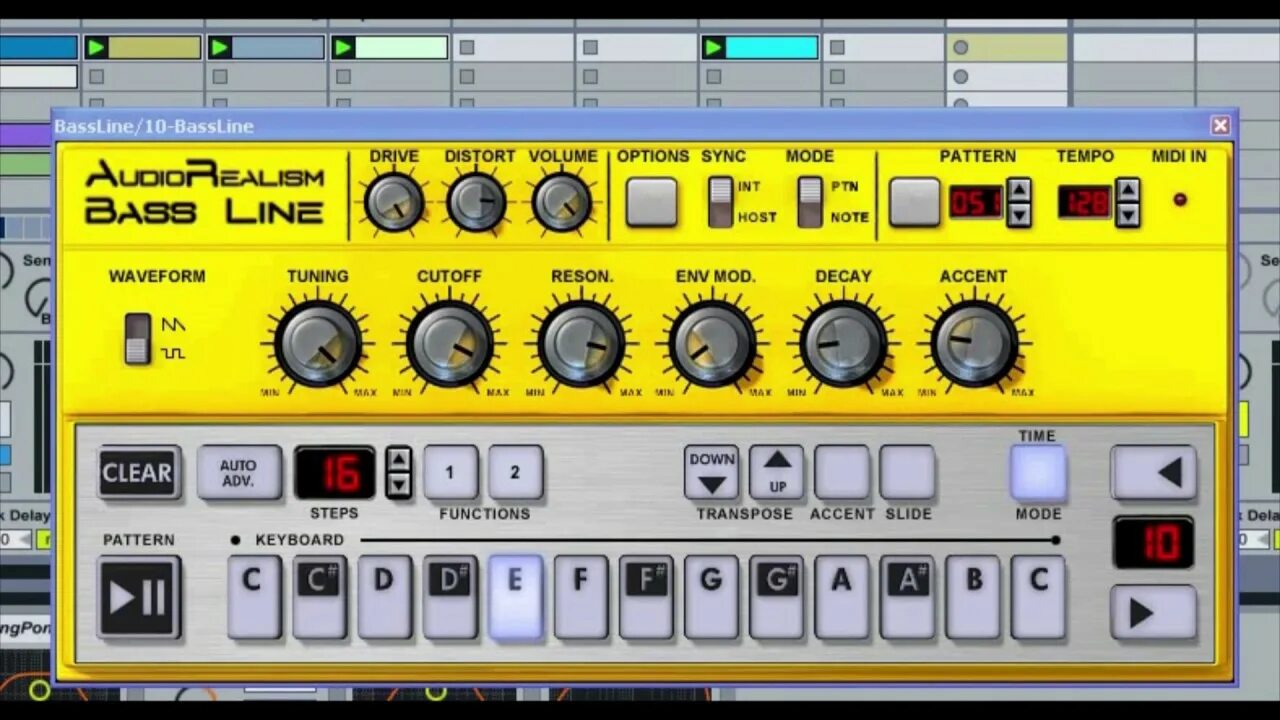Lower TEMPO with the down arrow
The width and height of the screenshot is (1280, 720).
pyautogui.click(x=1127, y=214)
